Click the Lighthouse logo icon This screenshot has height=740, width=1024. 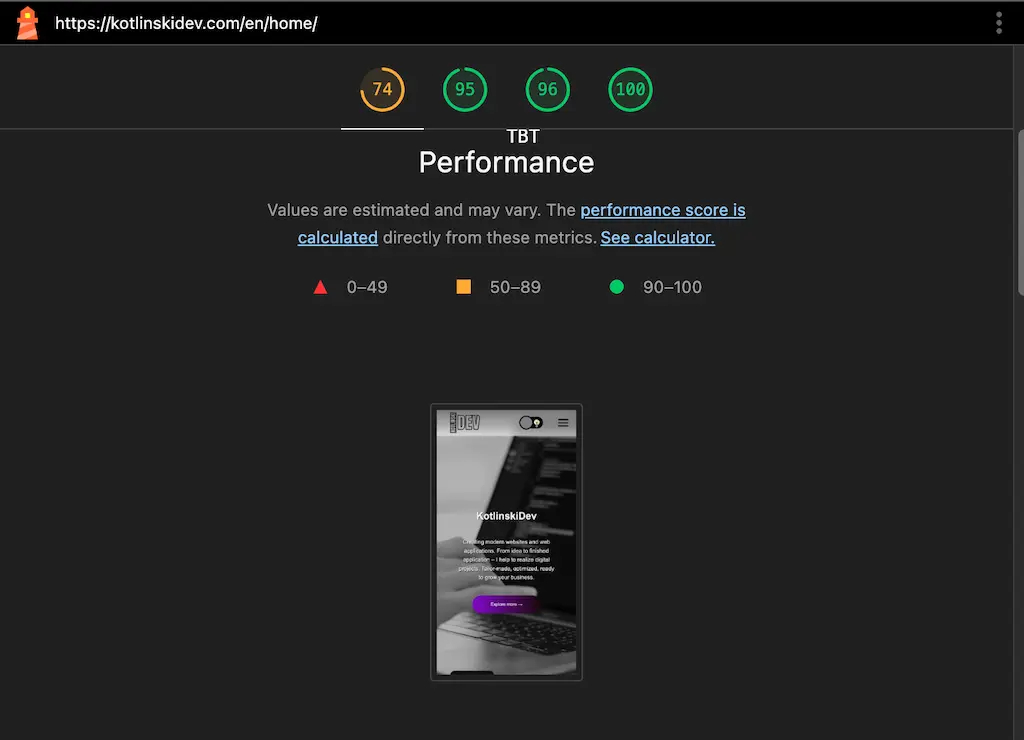[x=27, y=24]
